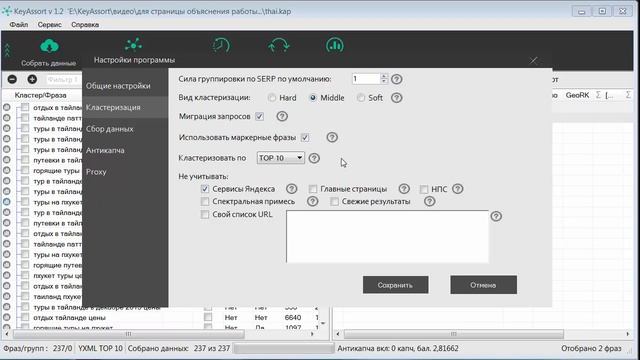Image resolution: width=640 pixels, height=360 pixels.
Task: Open help next to TOP 10 dropdown
Action: coord(314,158)
